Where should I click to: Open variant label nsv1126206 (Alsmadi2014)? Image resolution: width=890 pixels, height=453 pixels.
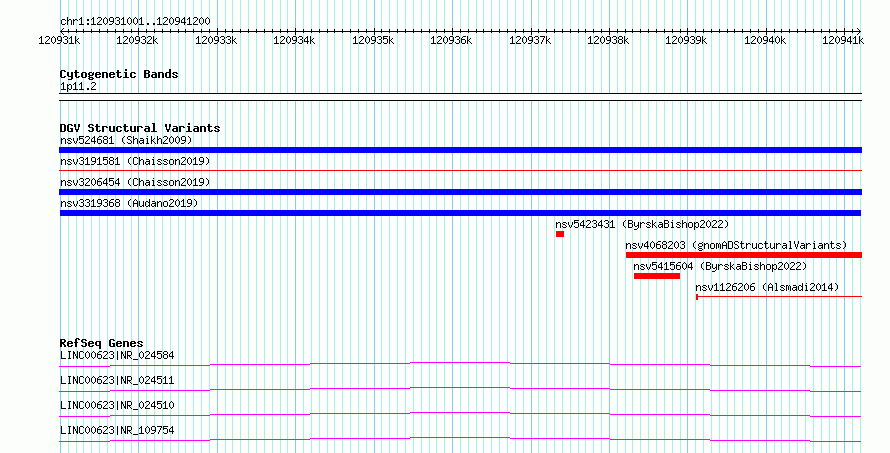pyautogui.click(x=767, y=287)
